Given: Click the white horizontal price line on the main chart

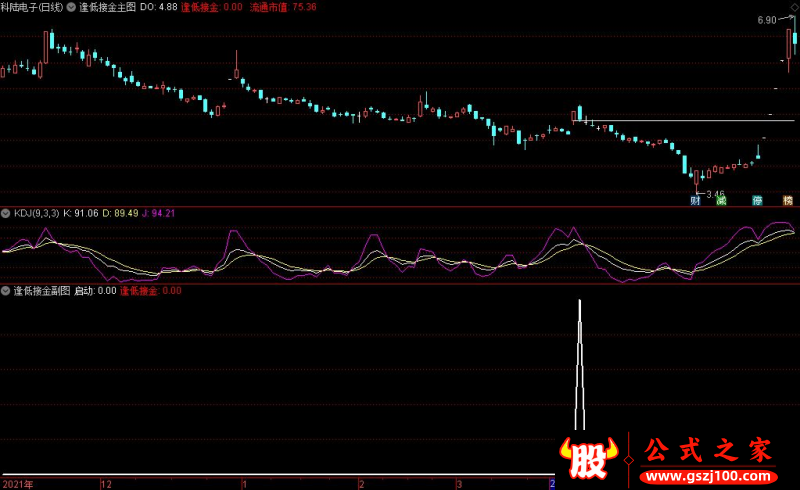Looking at the screenshot, I should point(684,121).
